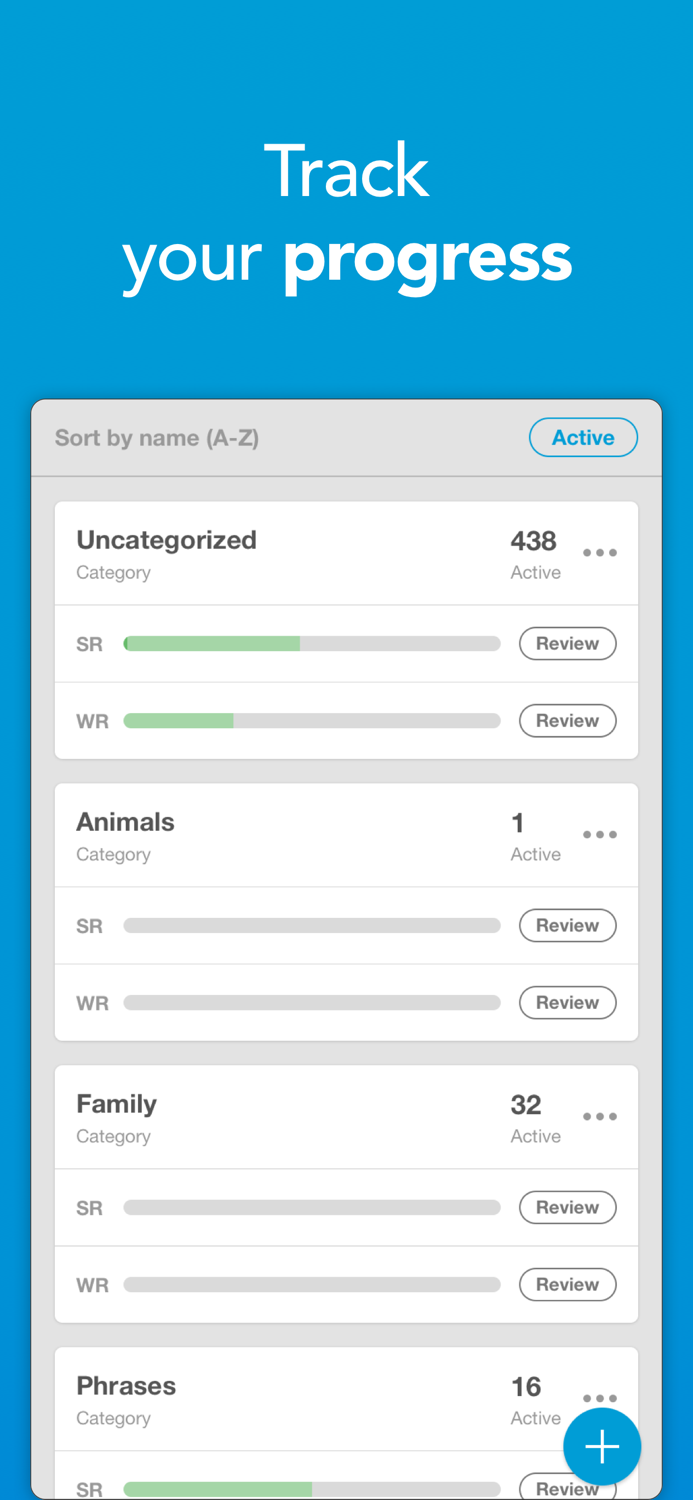The height and width of the screenshot is (1500, 693).
Task: Open the sort options via Sort by name (A-Z)
Action: 157,437
